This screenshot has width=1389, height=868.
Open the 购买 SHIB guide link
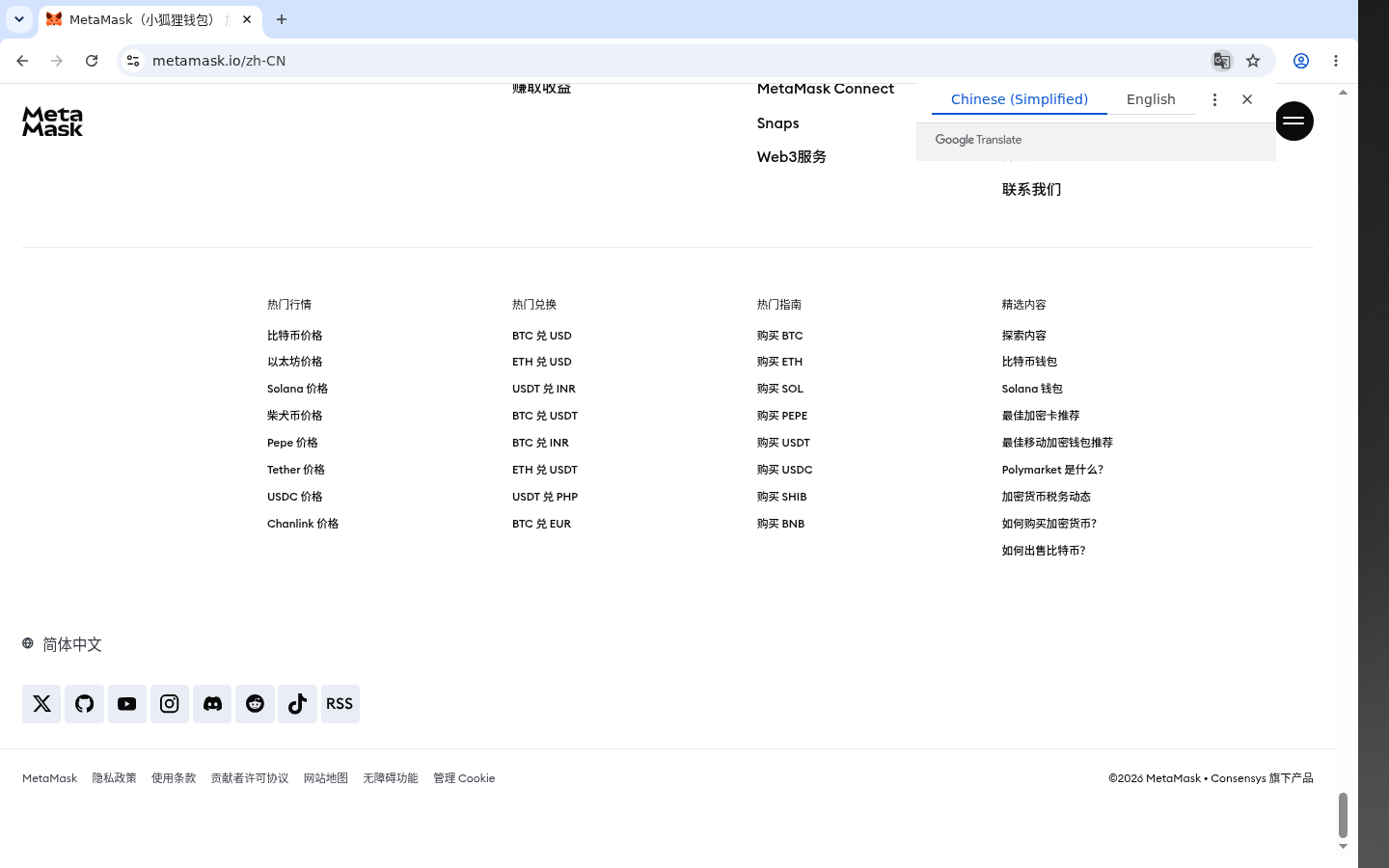(782, 497)
